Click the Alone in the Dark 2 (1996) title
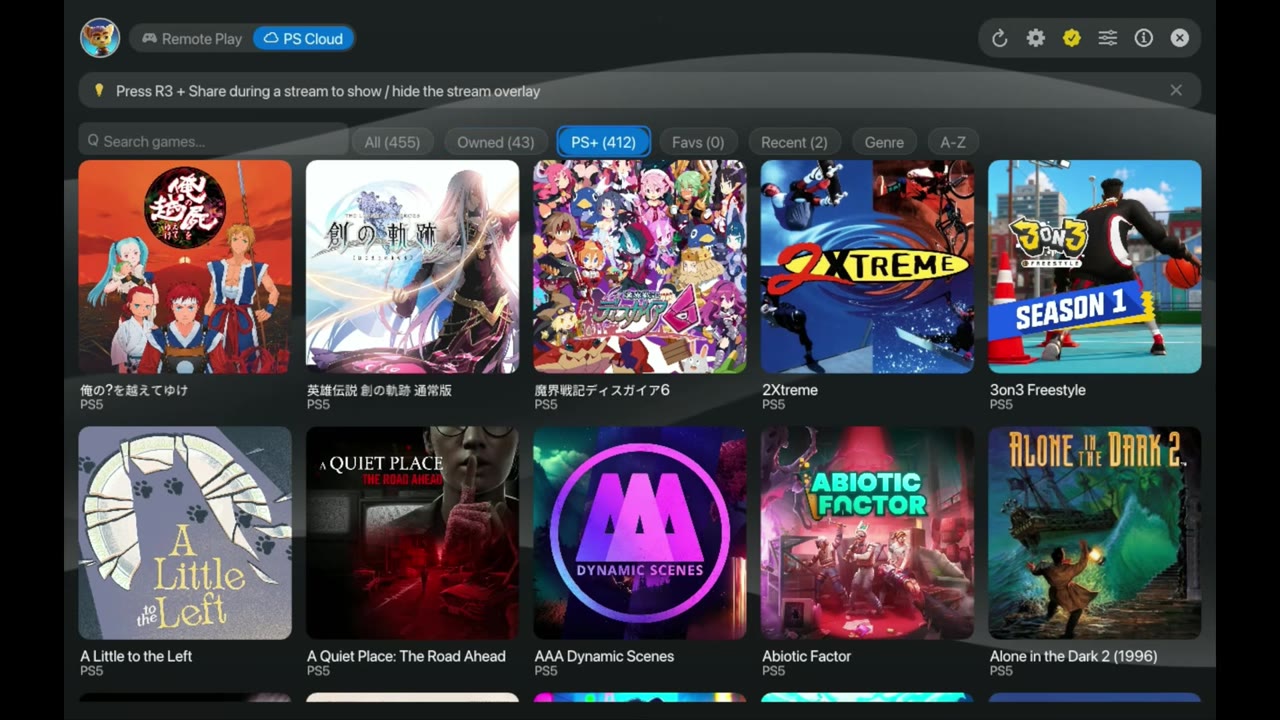 tap(1073, 656)
